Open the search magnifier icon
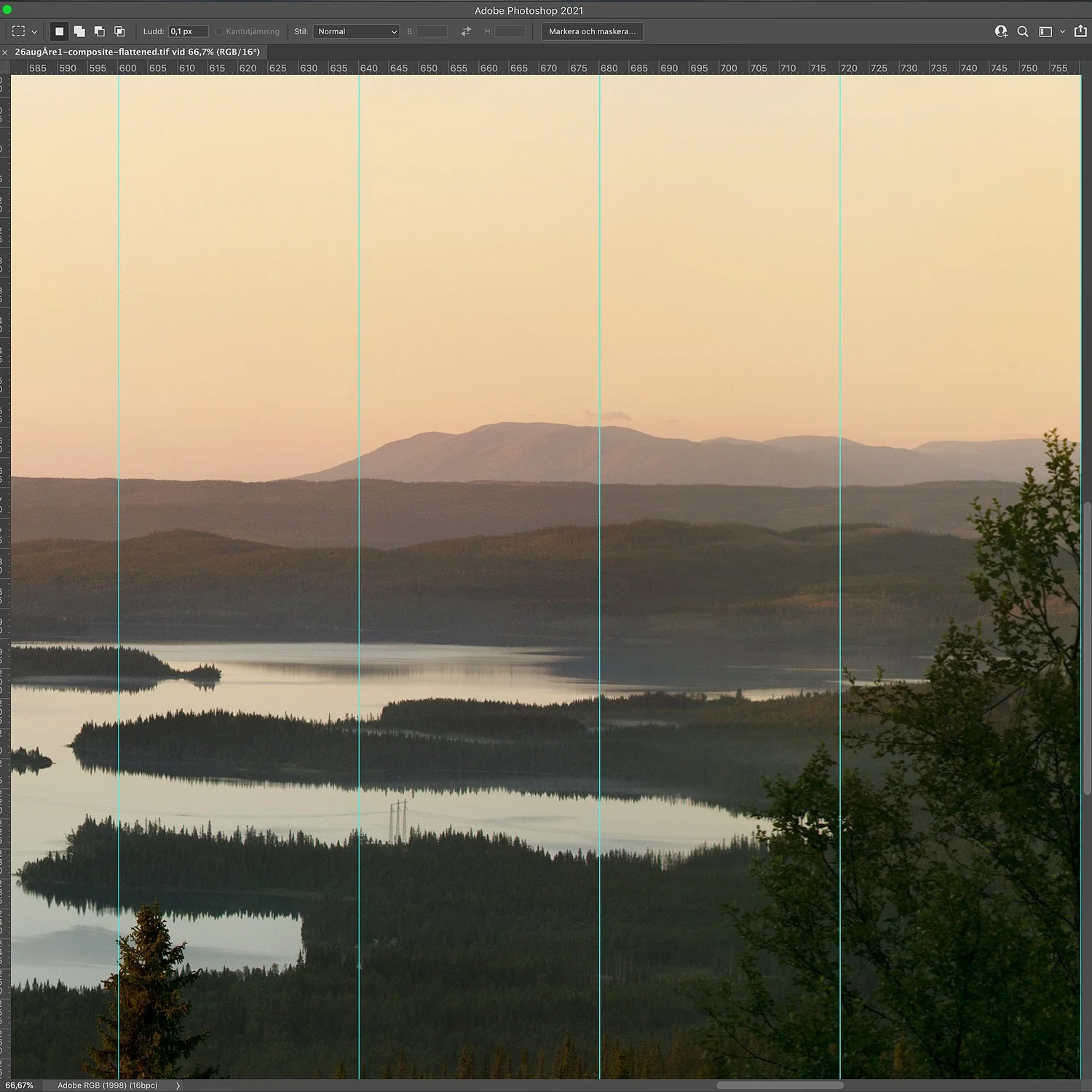This screenshot has width=1092, height=1092. (1023, 31)
